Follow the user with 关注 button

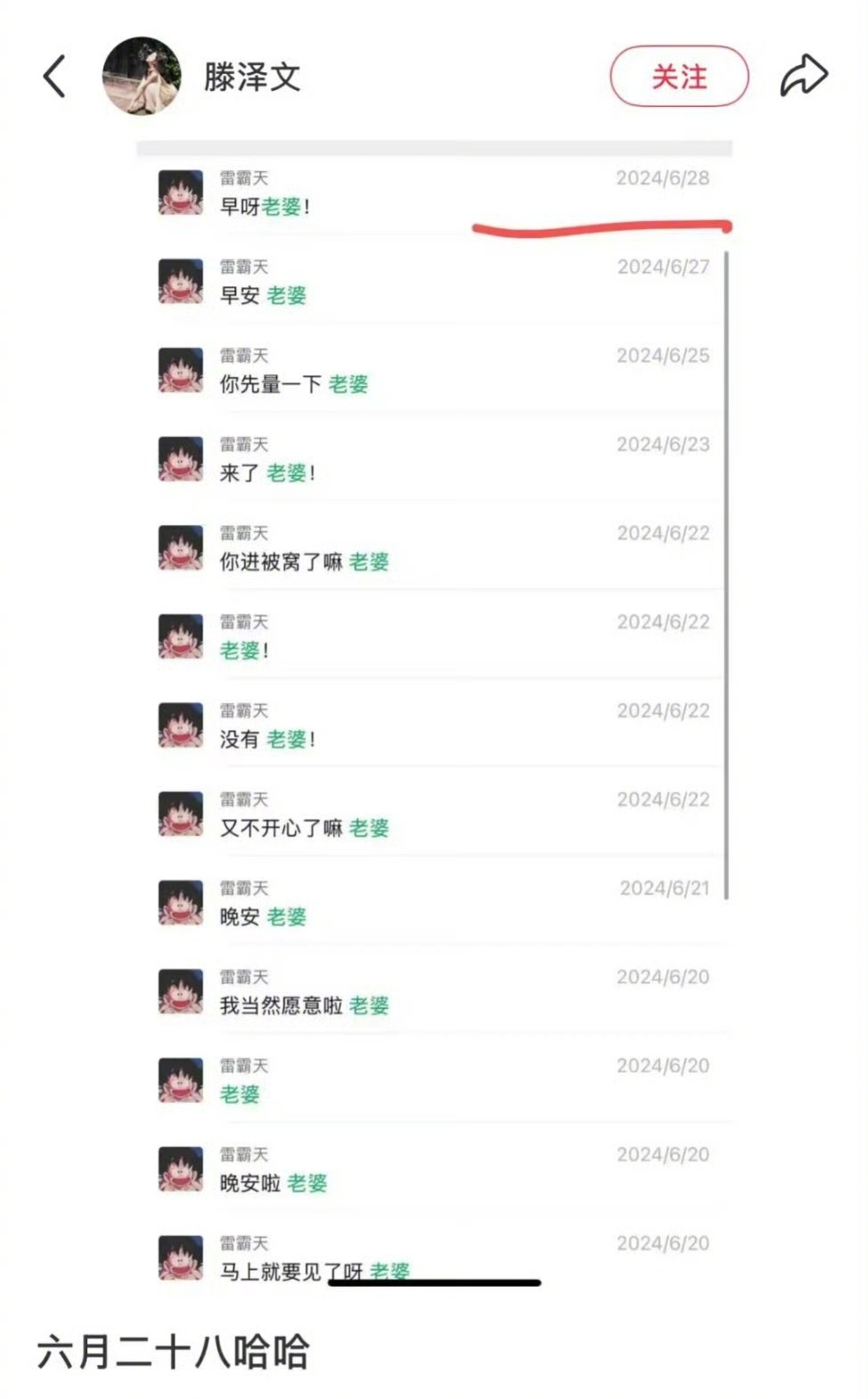click(679, 77)
